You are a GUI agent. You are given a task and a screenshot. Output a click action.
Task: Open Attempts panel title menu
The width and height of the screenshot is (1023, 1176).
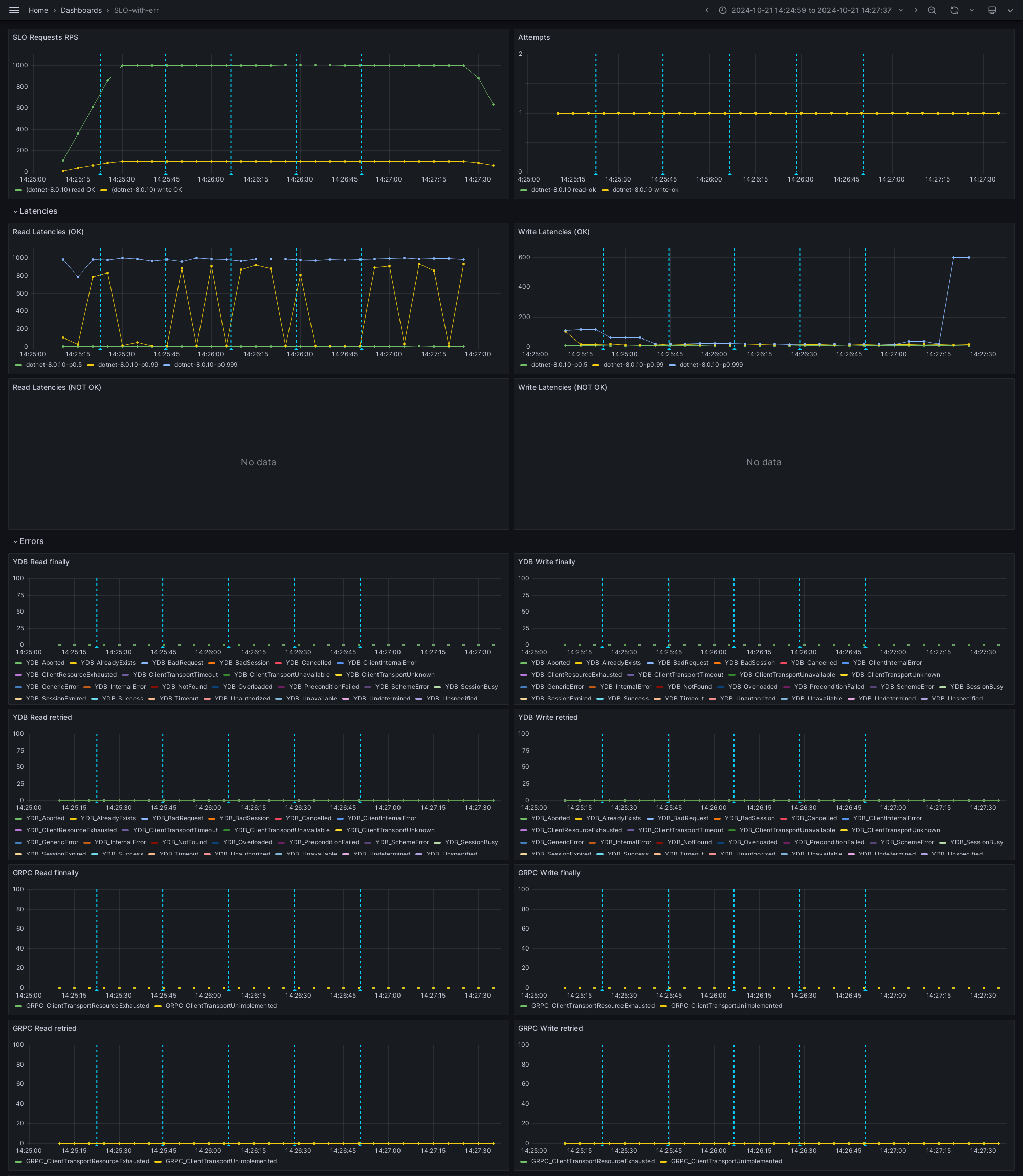534,38
